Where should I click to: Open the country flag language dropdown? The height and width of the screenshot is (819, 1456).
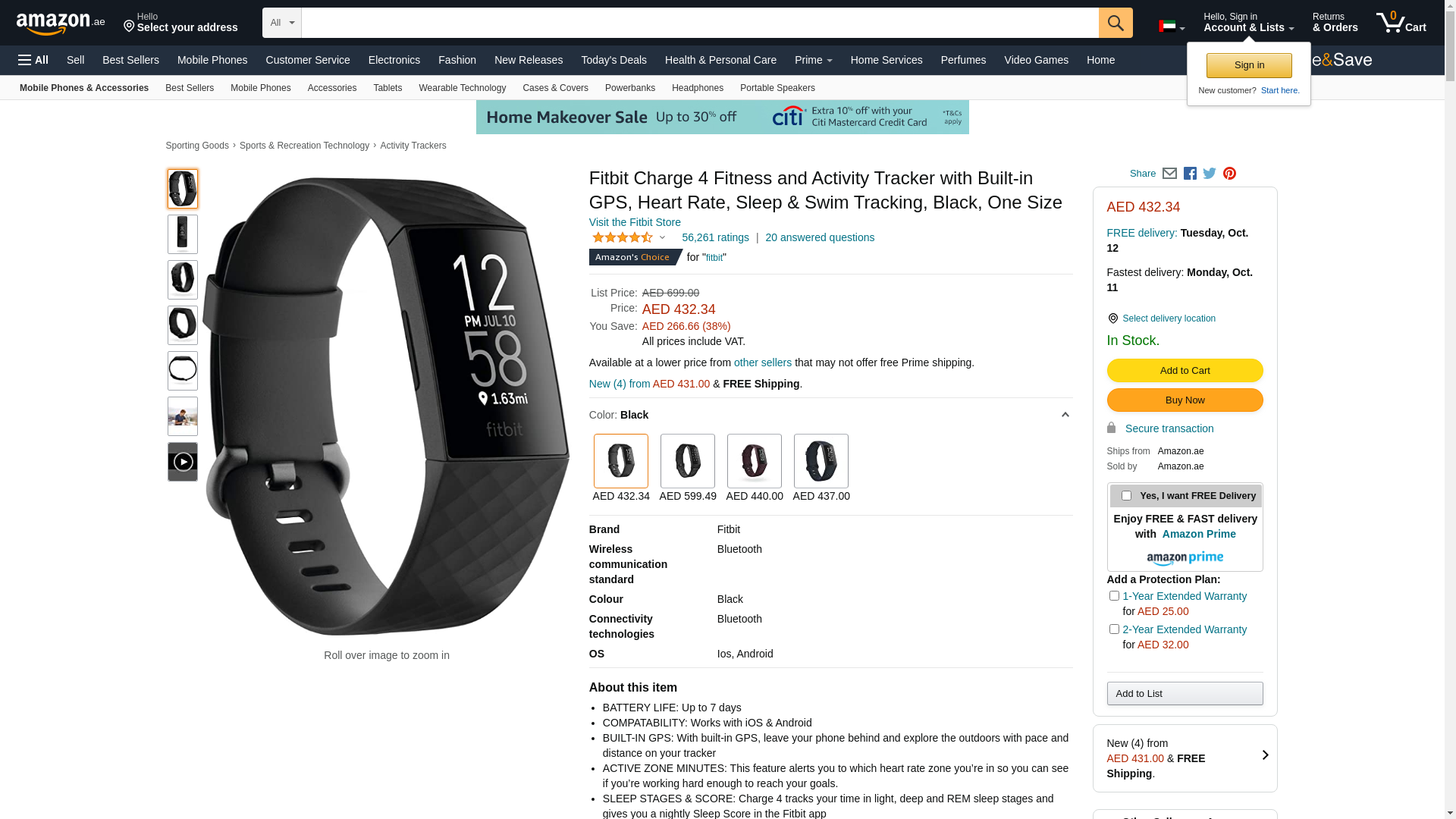1172,27
